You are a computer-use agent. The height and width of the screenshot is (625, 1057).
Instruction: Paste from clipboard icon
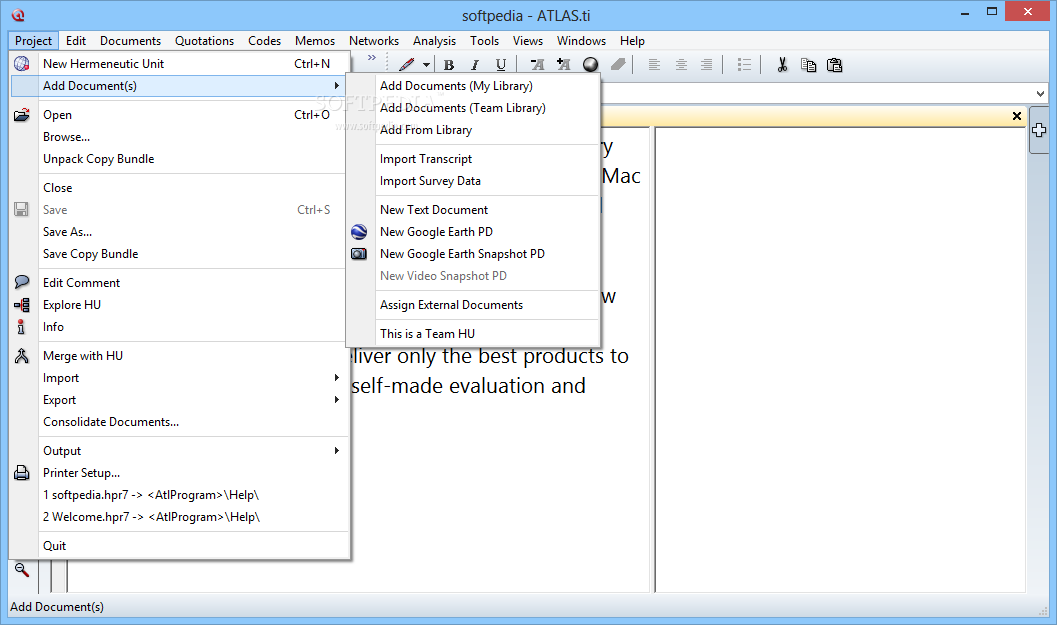click(x=835, y=65)
